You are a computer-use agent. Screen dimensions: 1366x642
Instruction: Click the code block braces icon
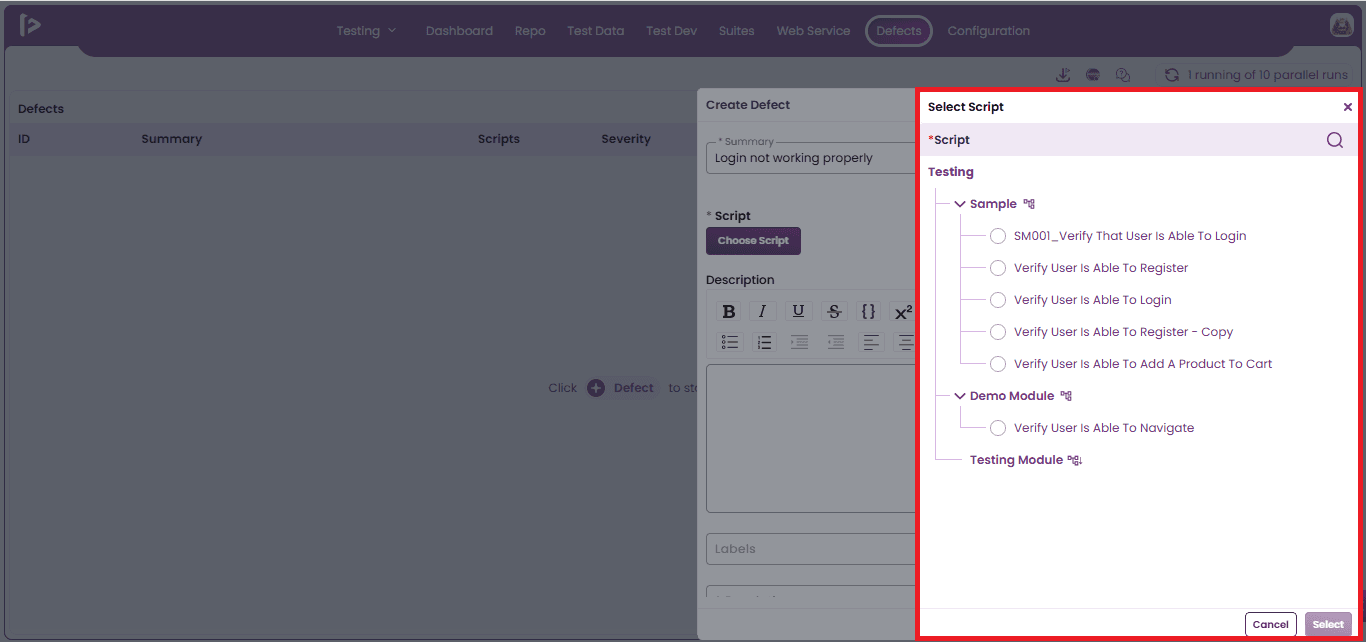coord(868,312)
